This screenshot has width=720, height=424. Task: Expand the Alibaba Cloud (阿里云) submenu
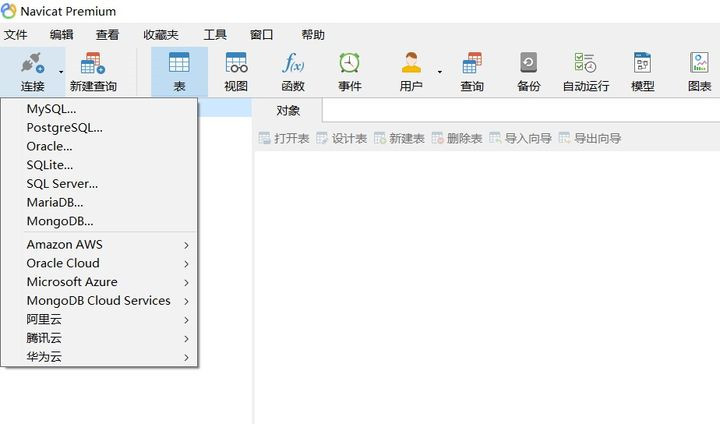click(x=99, y=319)
